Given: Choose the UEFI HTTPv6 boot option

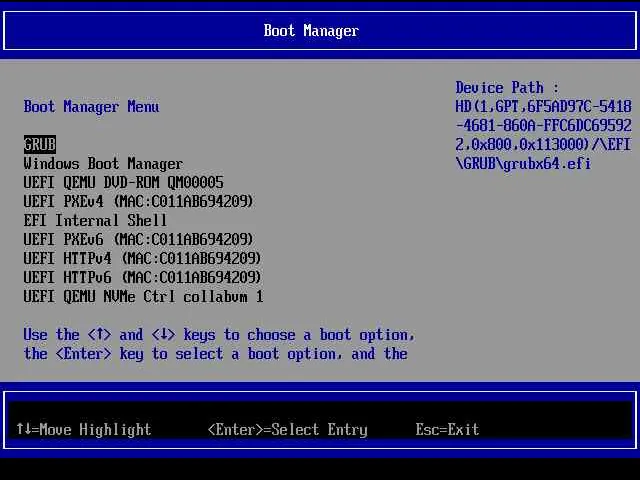Looking at the screenshot, I should [x=142, y=278].
